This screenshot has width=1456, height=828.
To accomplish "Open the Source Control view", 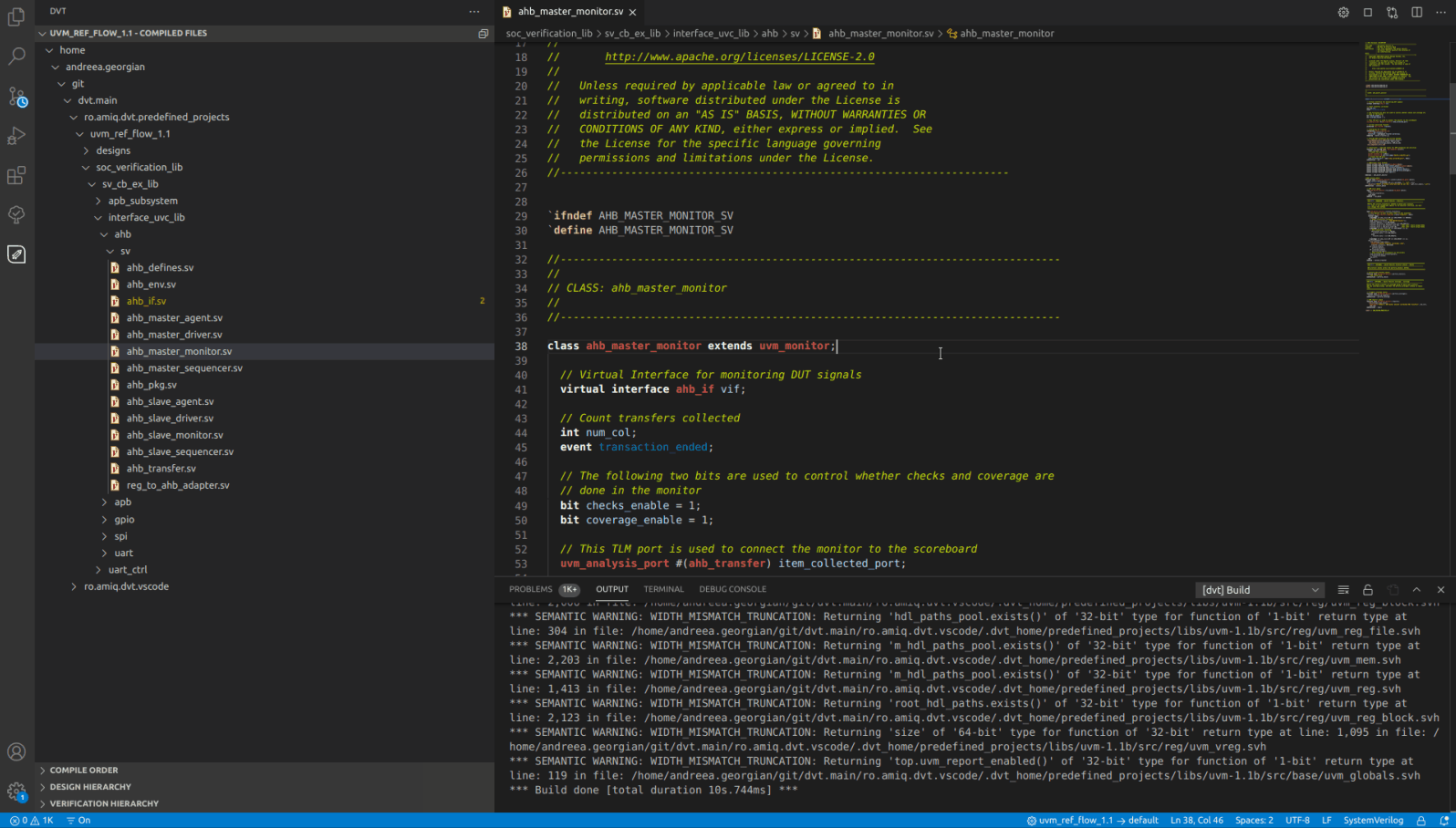I will tap(16, 97).
